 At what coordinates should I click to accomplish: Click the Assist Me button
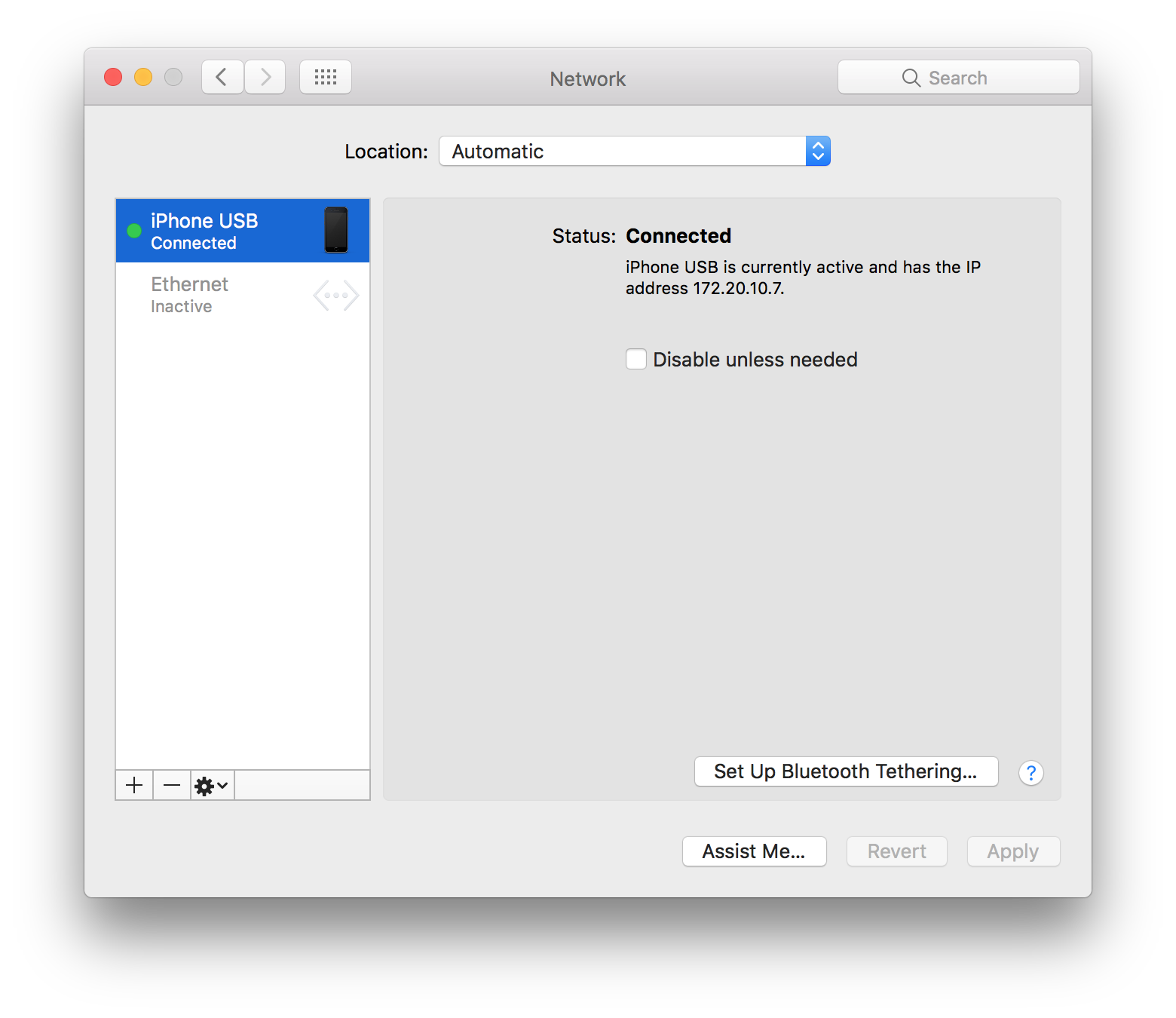(754, 851)
